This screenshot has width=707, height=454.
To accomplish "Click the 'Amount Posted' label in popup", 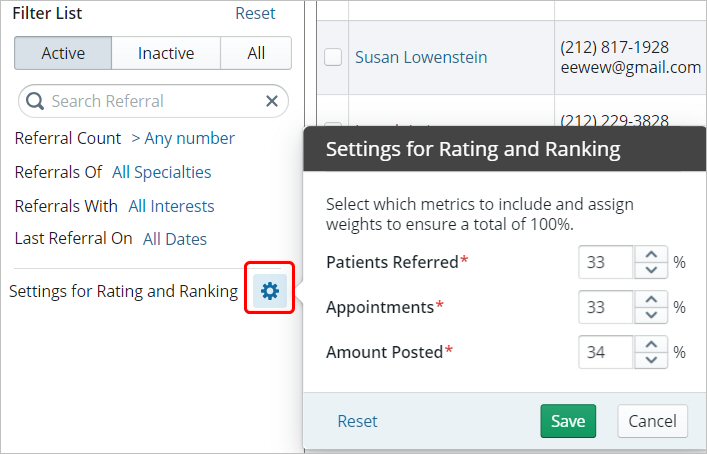I will point(385,352).
